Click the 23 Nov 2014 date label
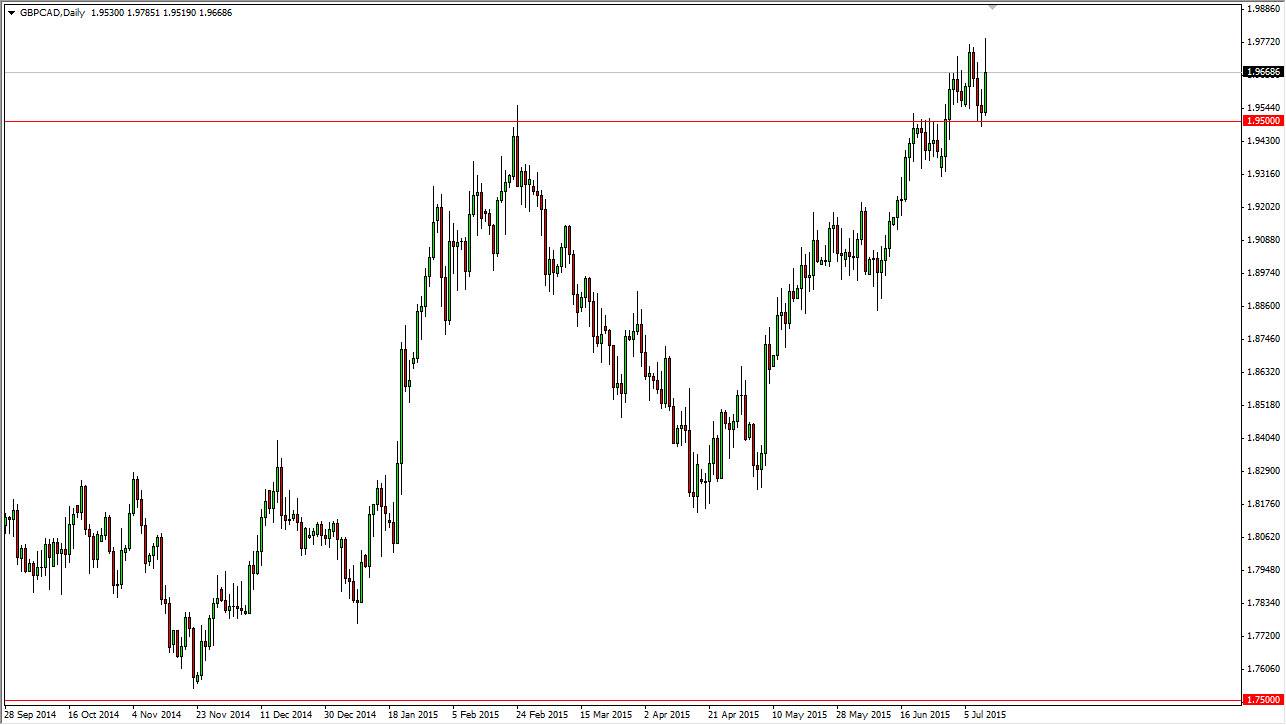This screenshot has width=1286, height=725. click(223, 716)
